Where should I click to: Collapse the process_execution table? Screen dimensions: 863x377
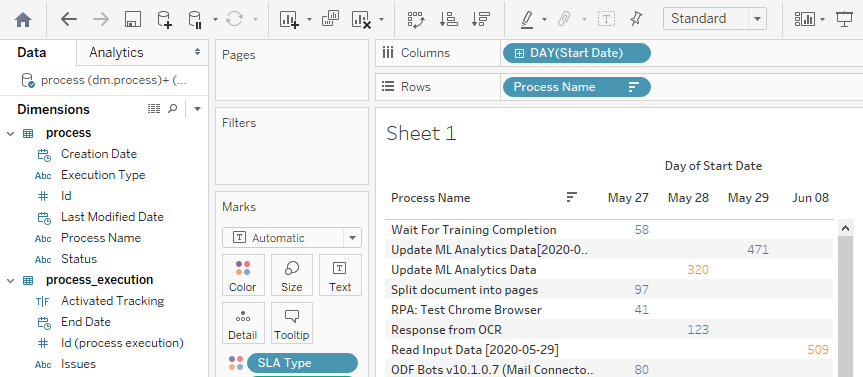point(10,280)
